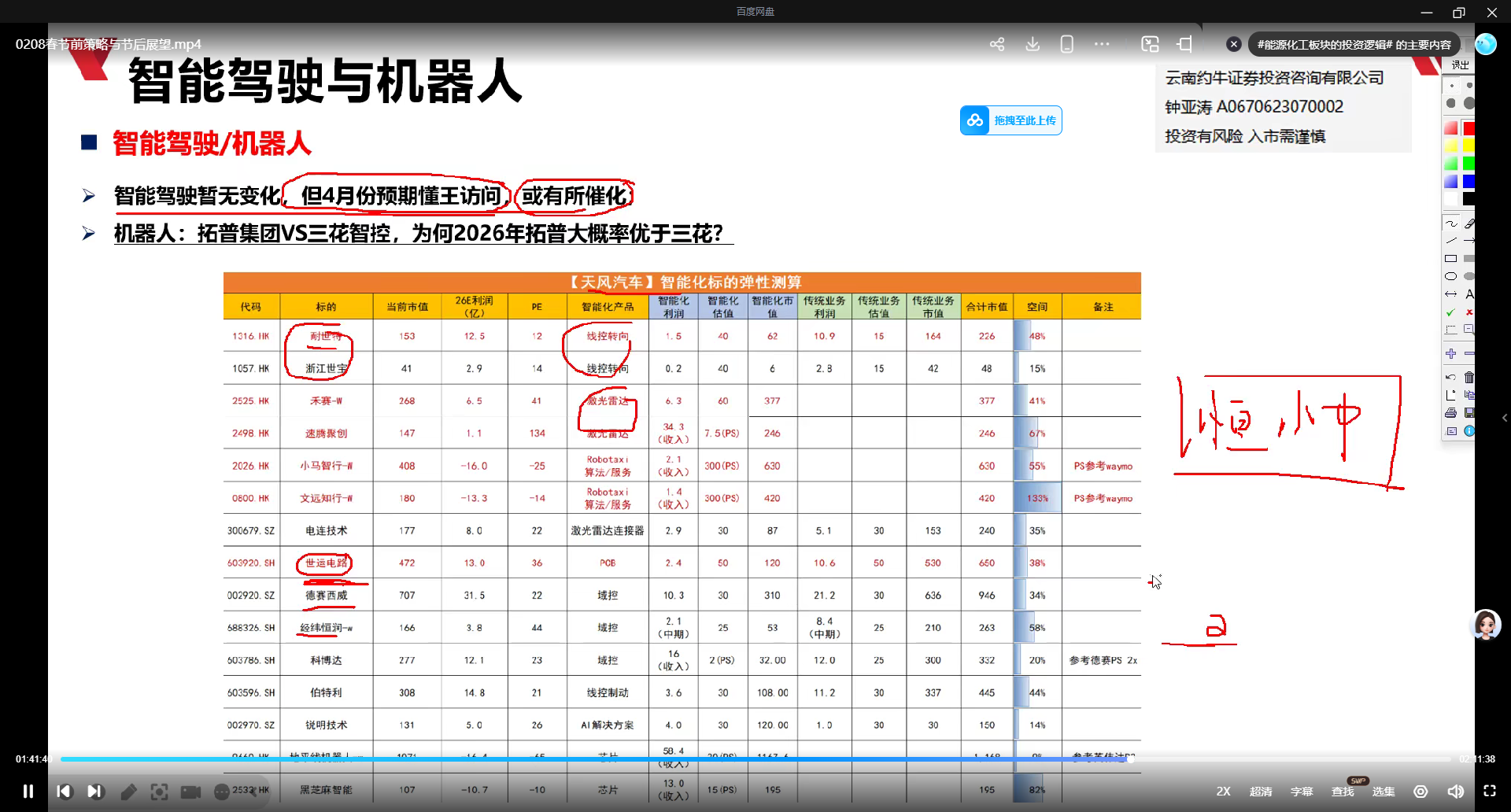Open the send-to-phone option
Image resolution: width=1511 pixels, height=812 pixels.
[1066, 44]
